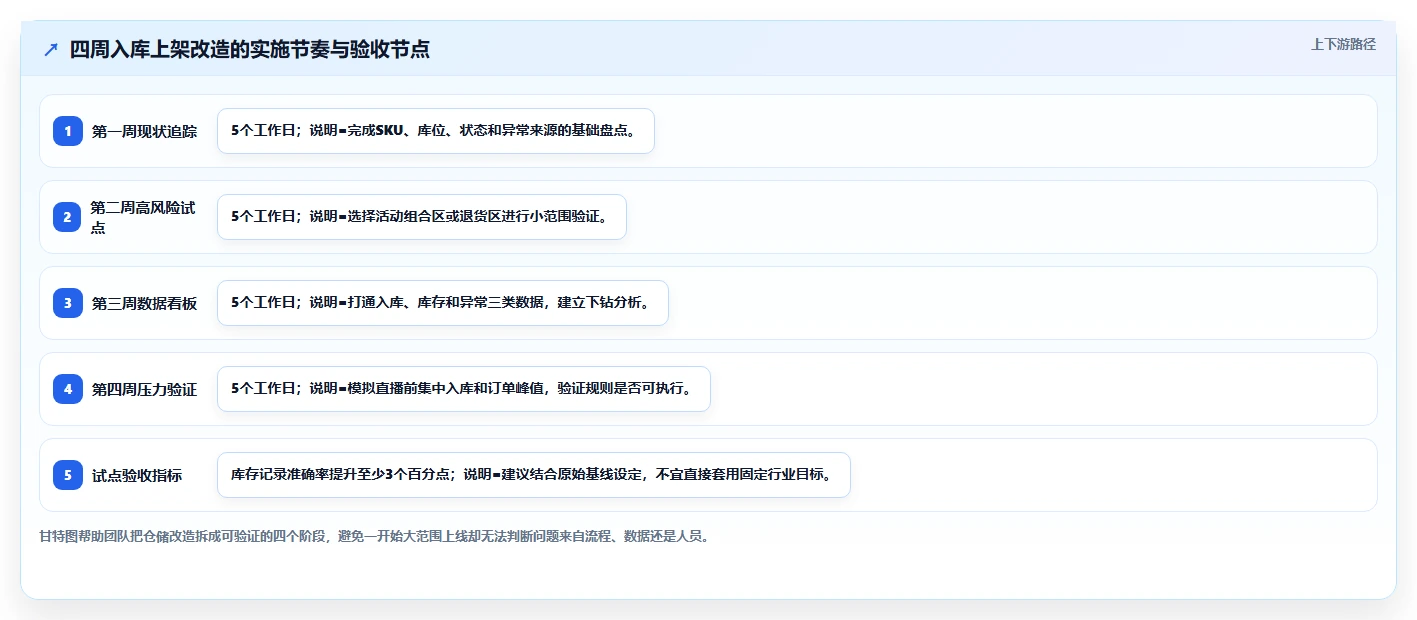Open the SKU、库位基础盘点 description box

pos(436,131)
